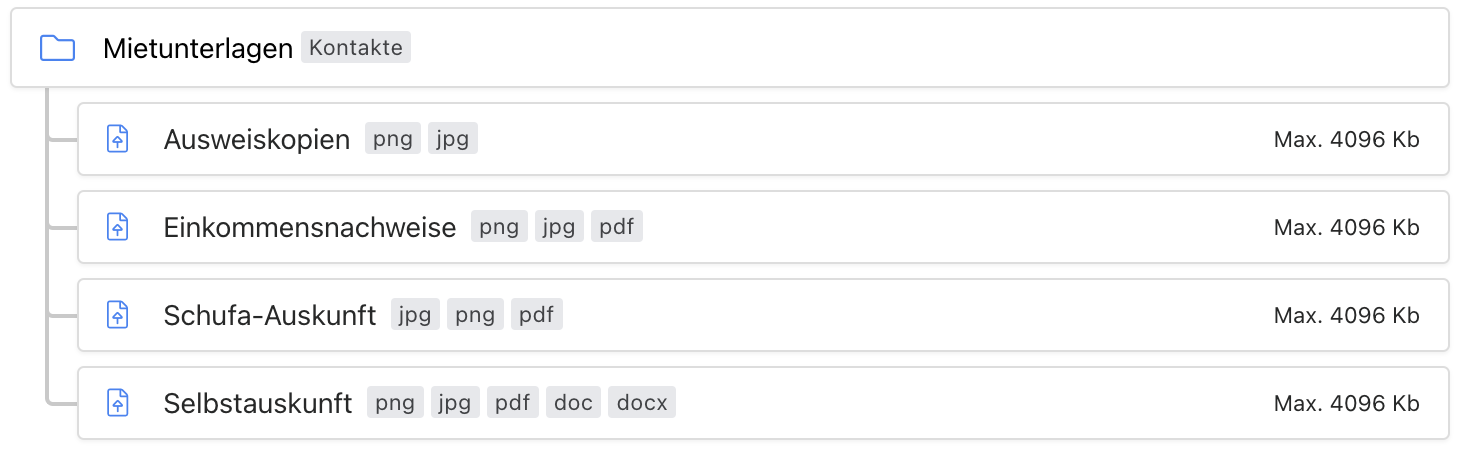Click the pdf badge on Einkommensnachweise
Viewport: 1470px width, 458px height.
coord(616,227)
